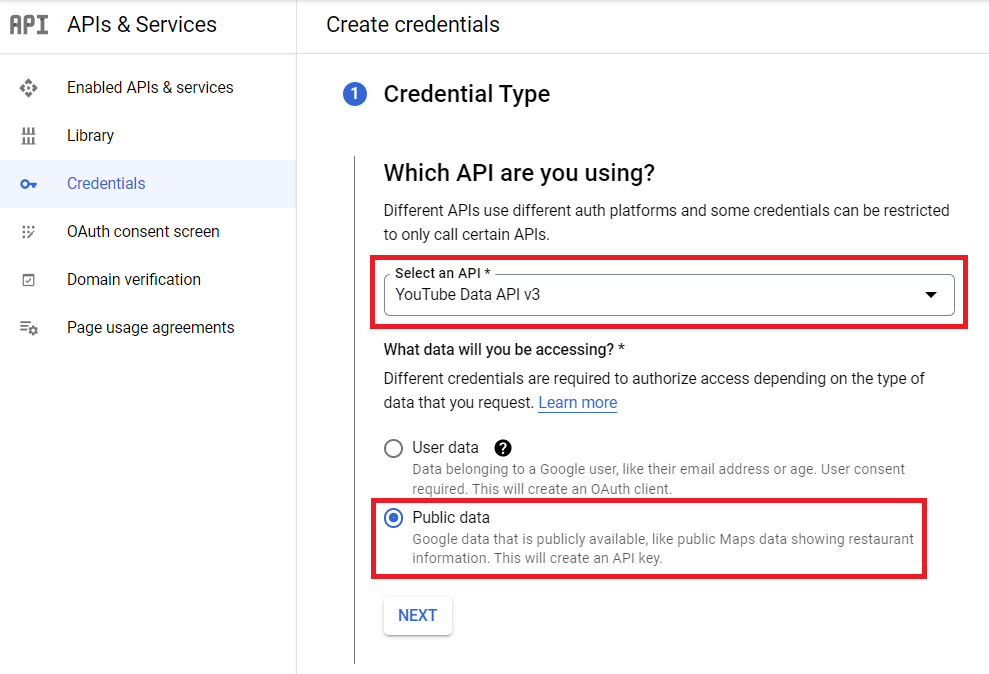Click the Public data label text
Viewport: 989px width, 674px height.
(451, 518)
